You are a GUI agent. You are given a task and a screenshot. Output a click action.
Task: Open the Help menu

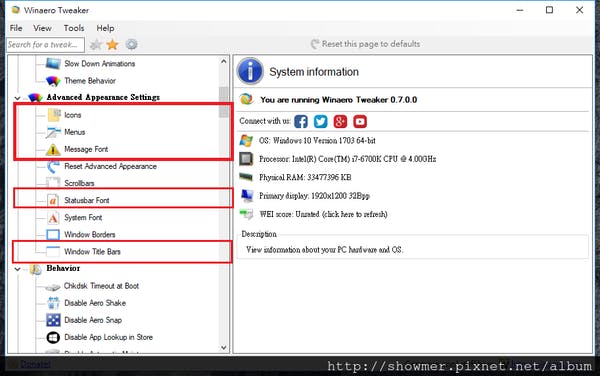(x=105, y=28)
